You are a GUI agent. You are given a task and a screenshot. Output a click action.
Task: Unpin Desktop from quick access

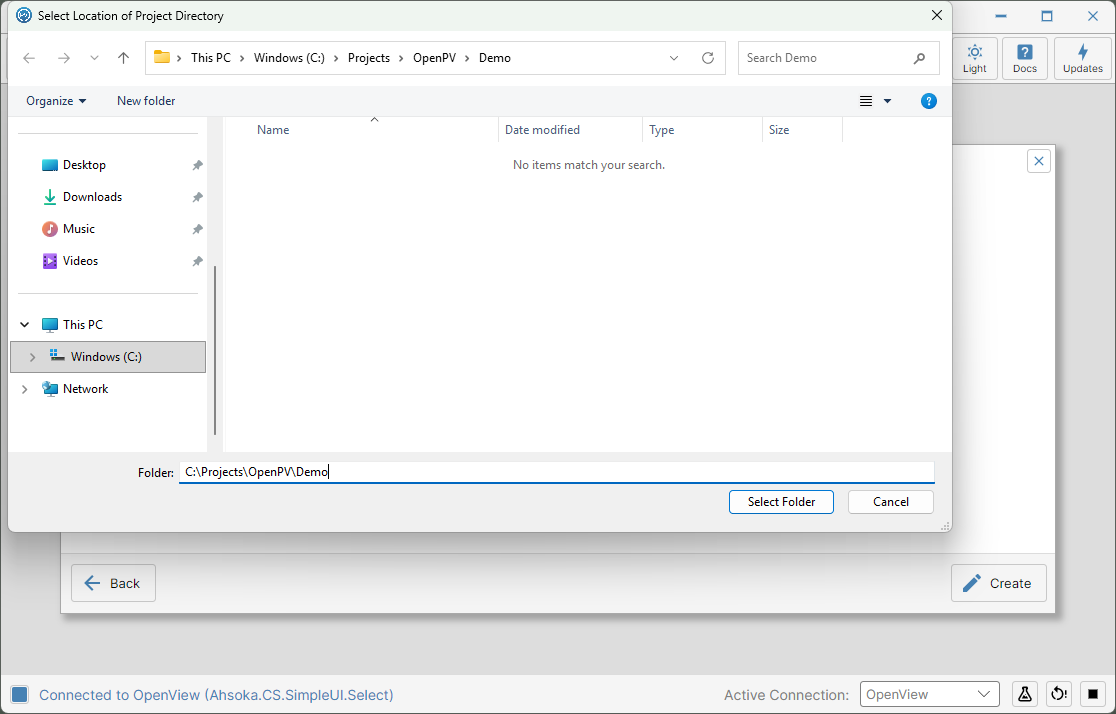point(197,165)
